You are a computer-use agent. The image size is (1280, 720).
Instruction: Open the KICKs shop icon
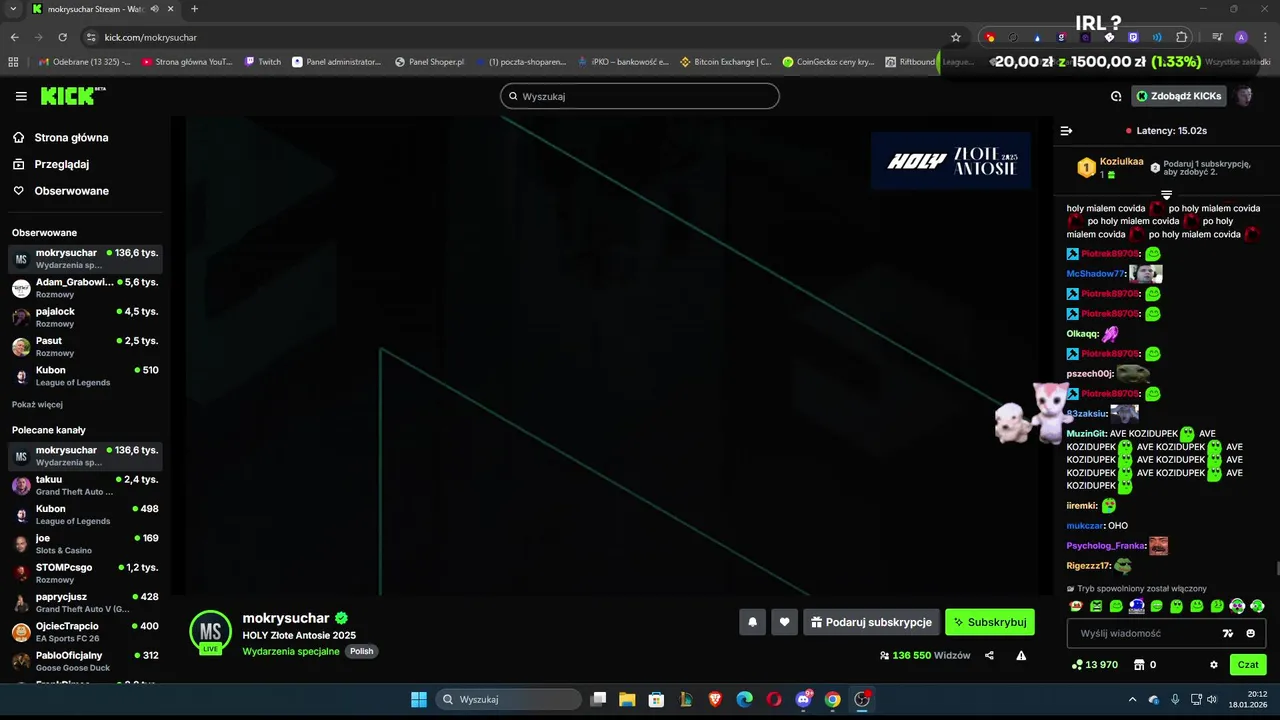(x=1138, y=665)
